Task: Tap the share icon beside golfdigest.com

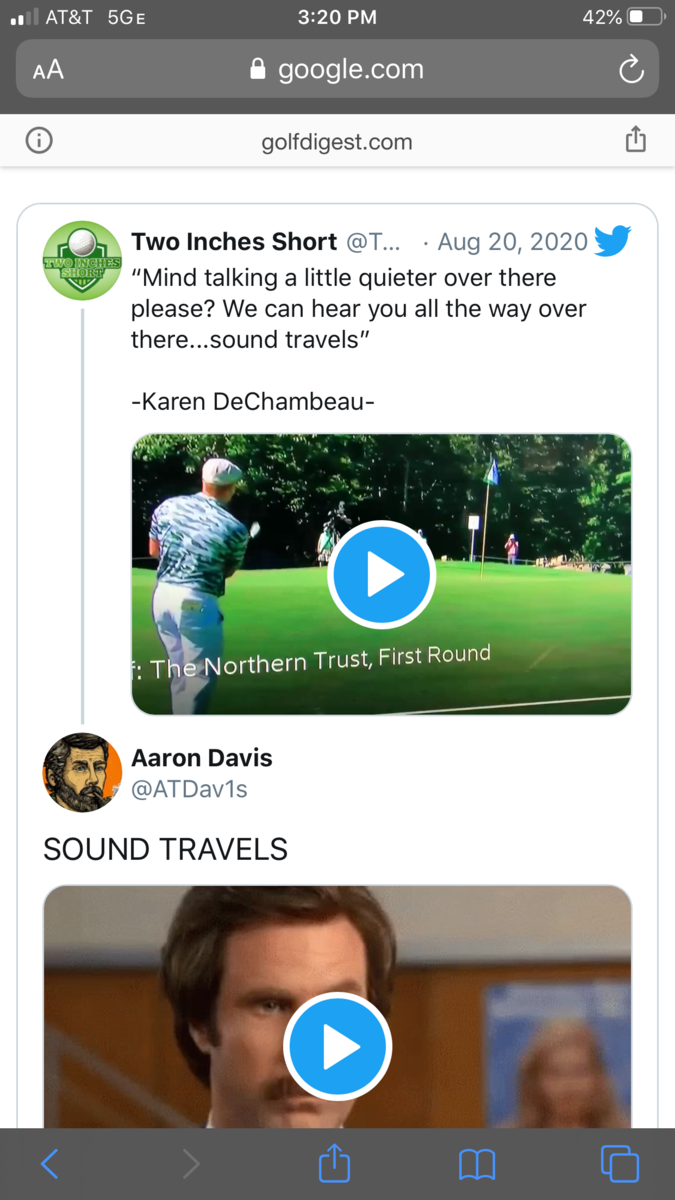Action: point(636,140)
